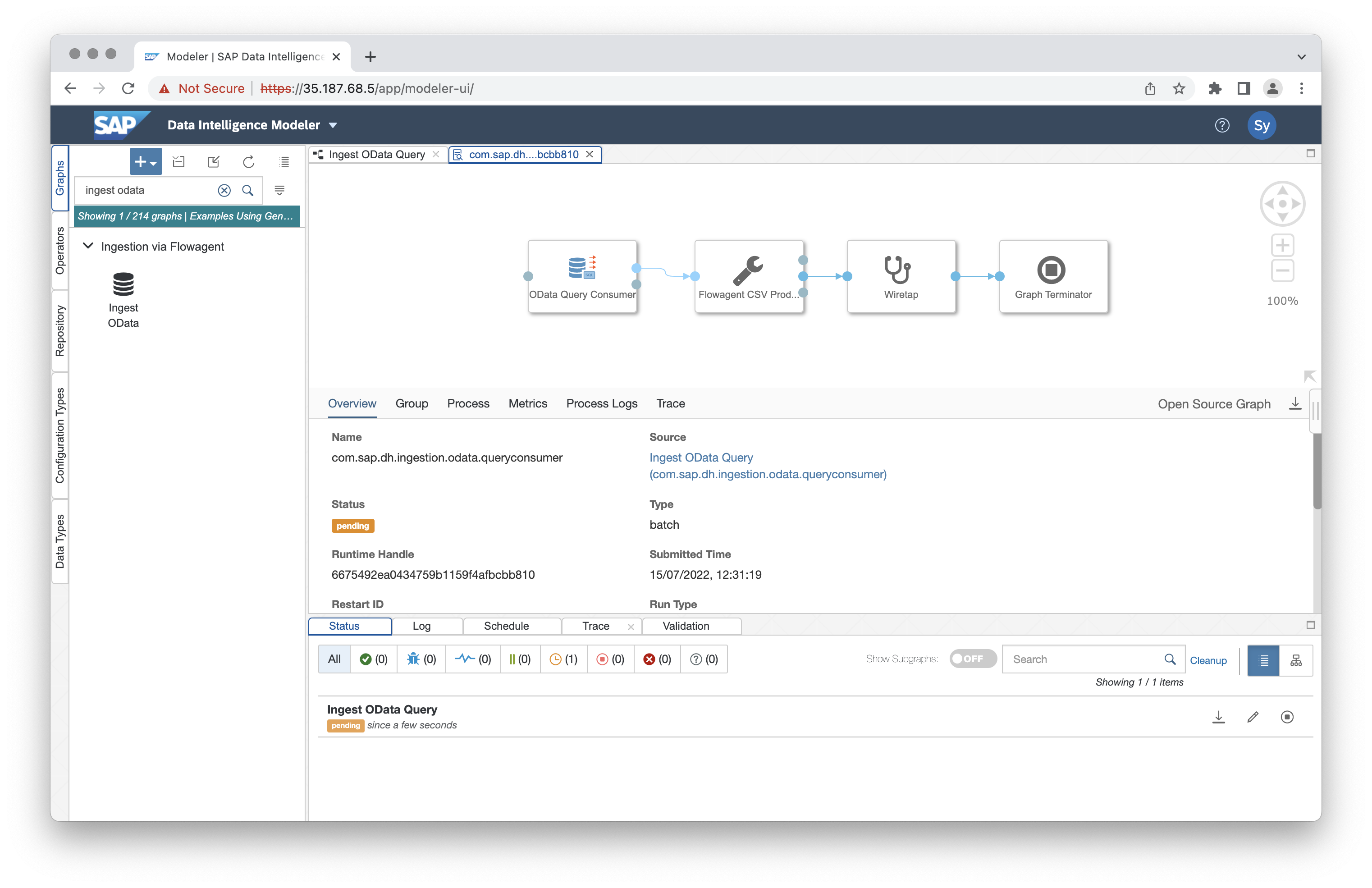Open the Trace details tab
This screenshot has width=1372, height=888.
(x=670, y=403)
